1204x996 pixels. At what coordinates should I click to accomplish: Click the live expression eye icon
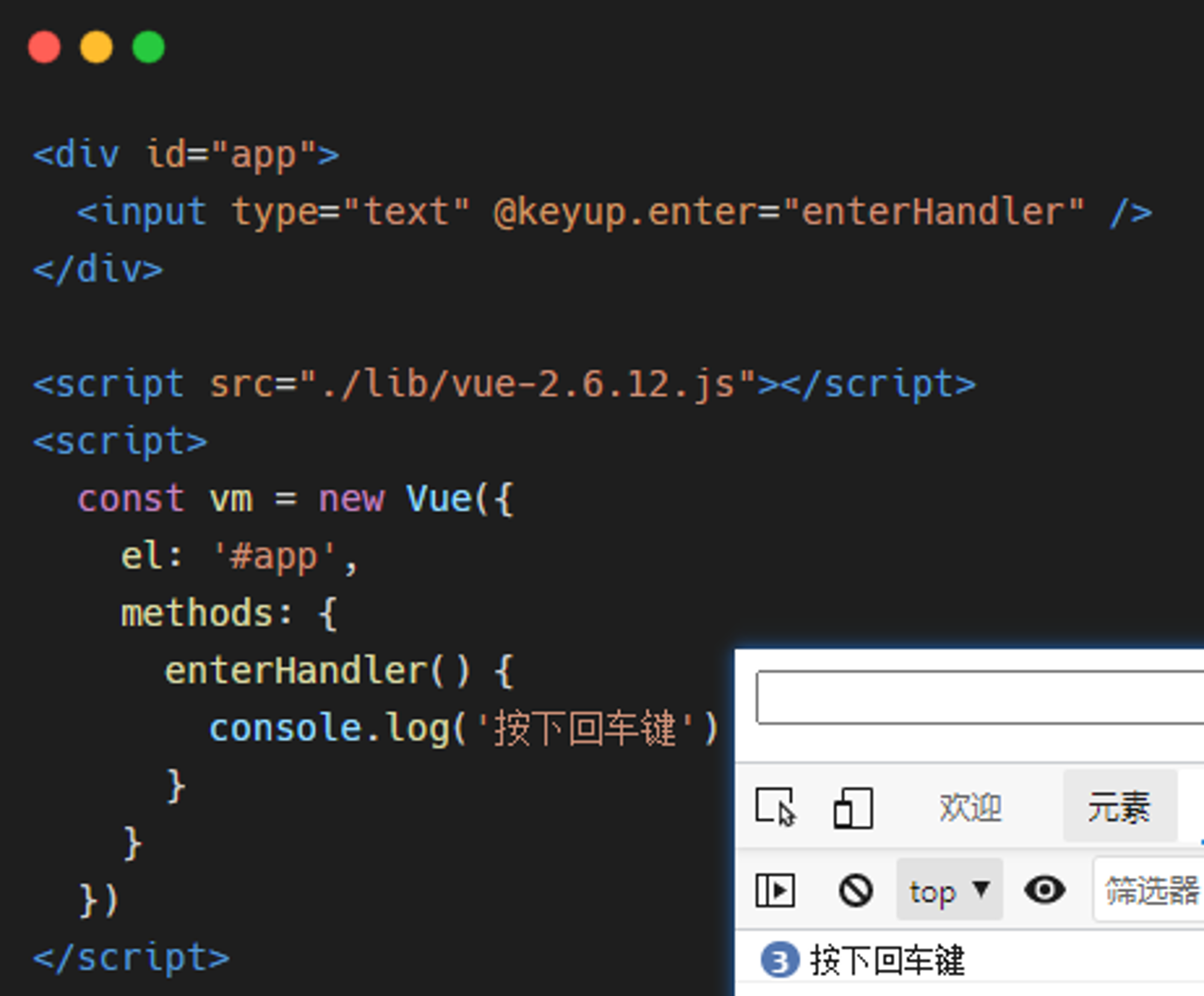pyautogui.click(x=1045, y=889)
